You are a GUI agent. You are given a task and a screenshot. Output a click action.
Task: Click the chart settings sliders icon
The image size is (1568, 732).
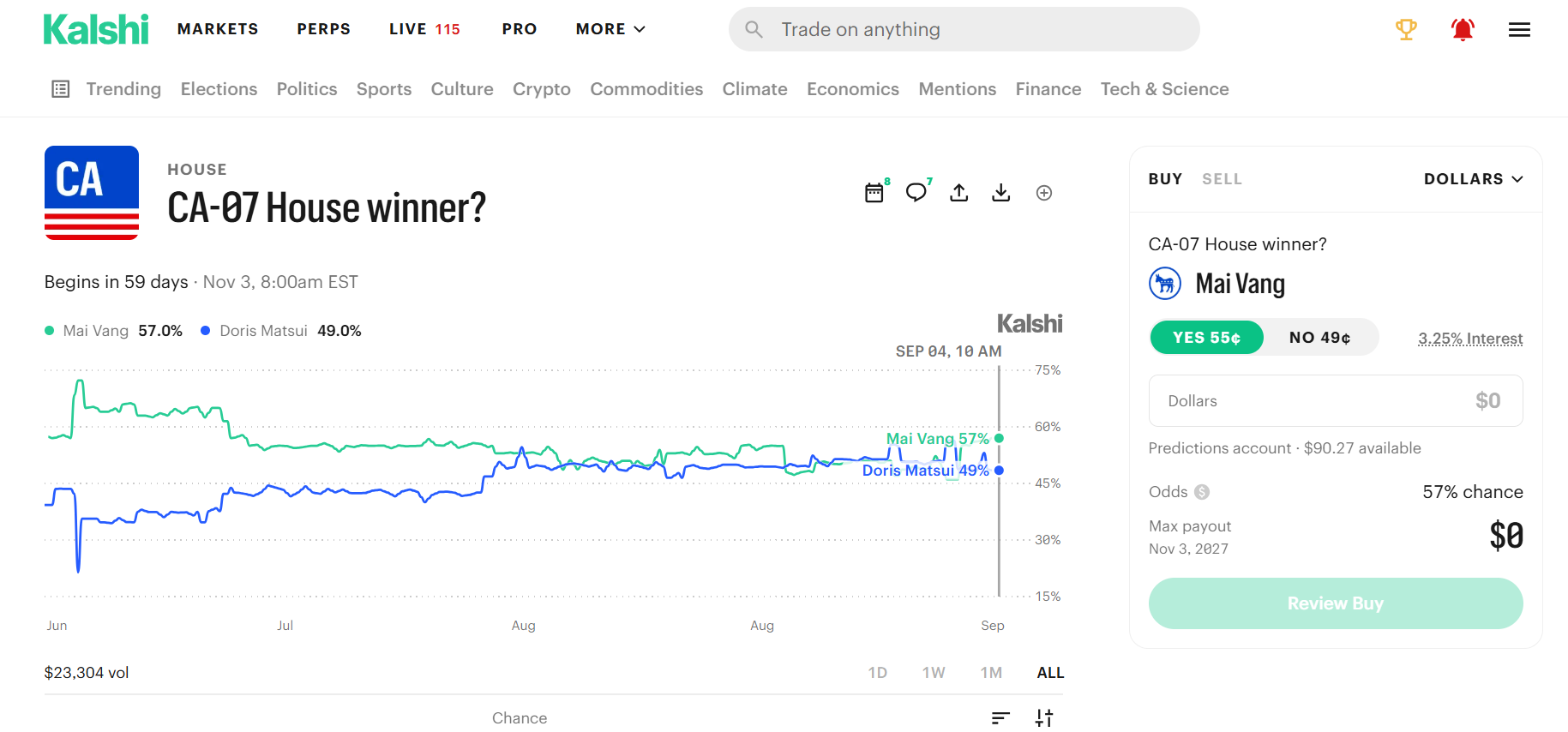click(x=1044, y=718)
